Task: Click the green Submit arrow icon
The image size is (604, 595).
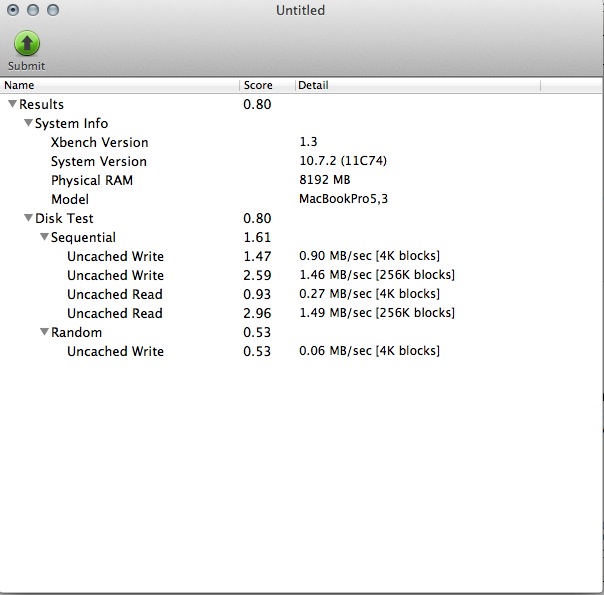Action: [x=27, y=43]
